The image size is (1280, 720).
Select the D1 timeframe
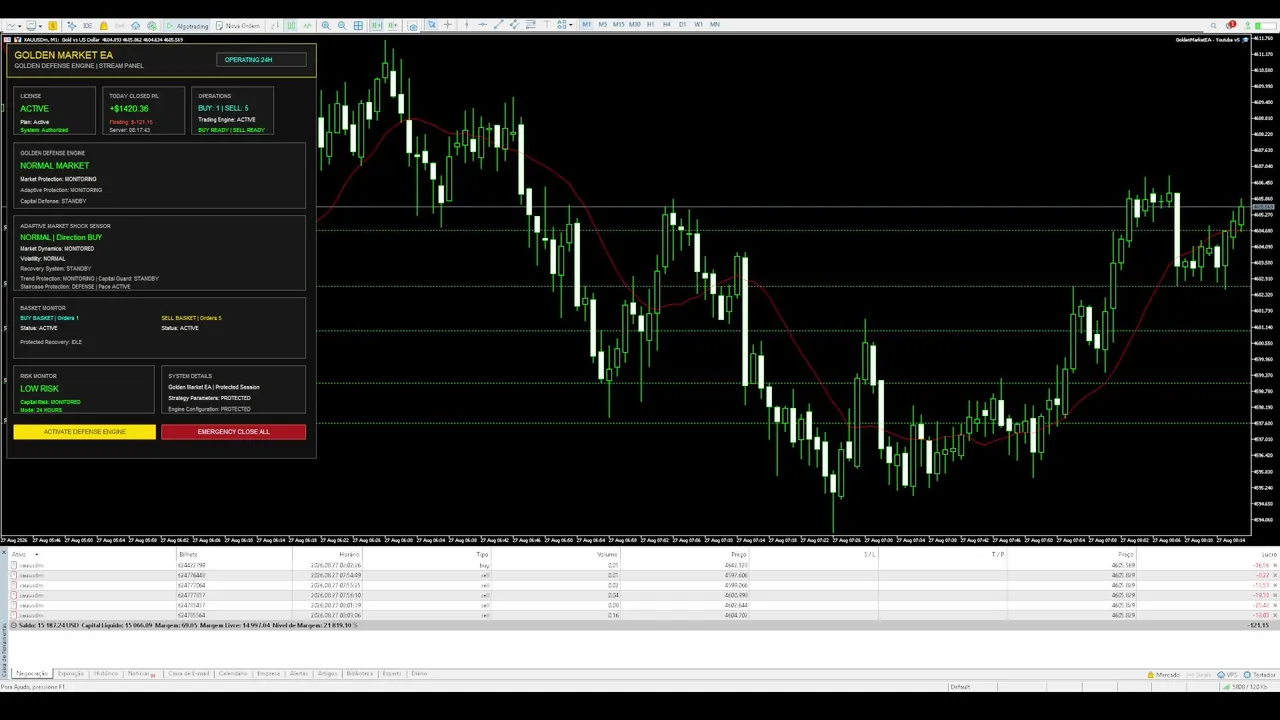click(x=682, y=24)
